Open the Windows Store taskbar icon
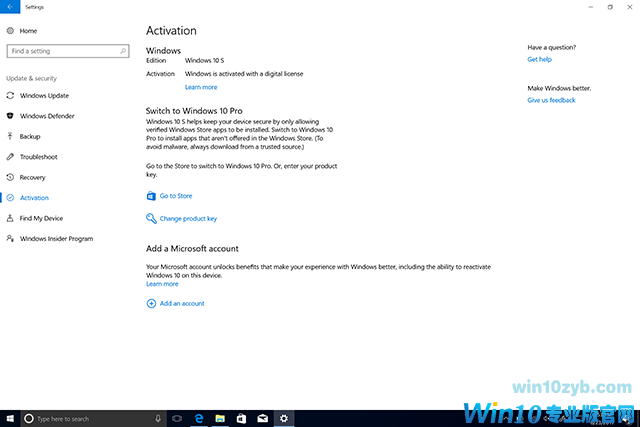 pos(241,418)
